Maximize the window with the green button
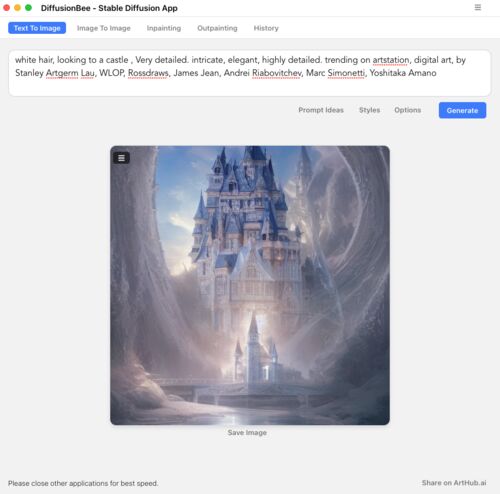 click(x=28, y=7)
